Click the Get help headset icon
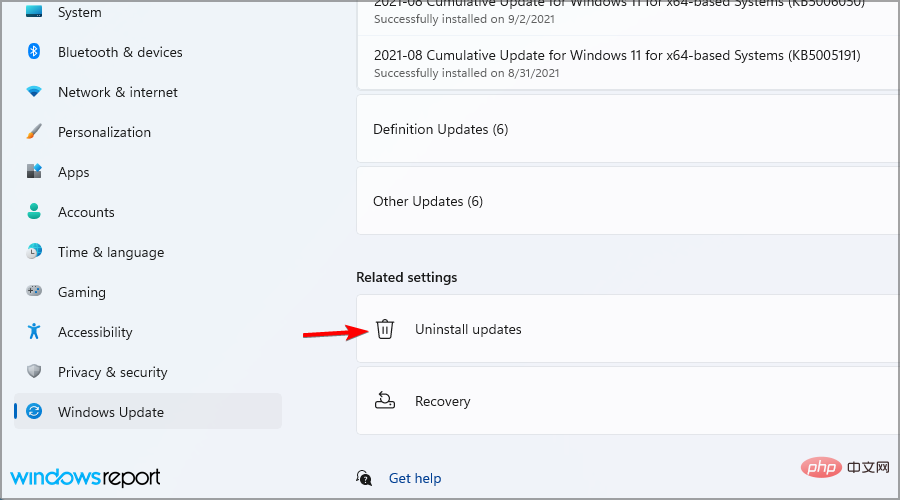This screenshot has height=500, width=900. (364, 478)
